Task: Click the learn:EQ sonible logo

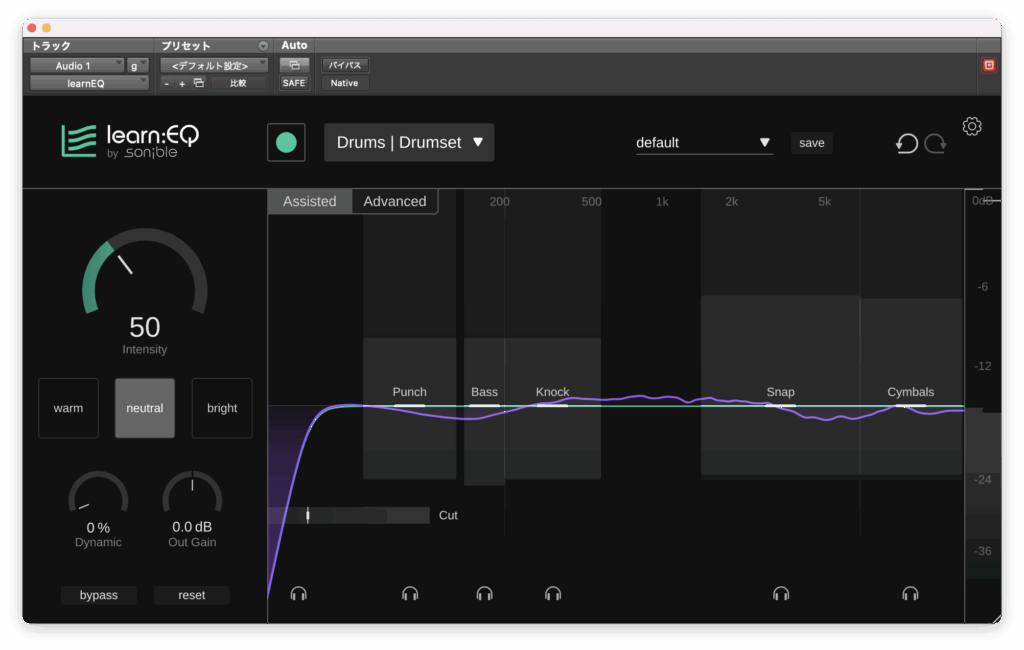Action: click(x=130, y=141)
